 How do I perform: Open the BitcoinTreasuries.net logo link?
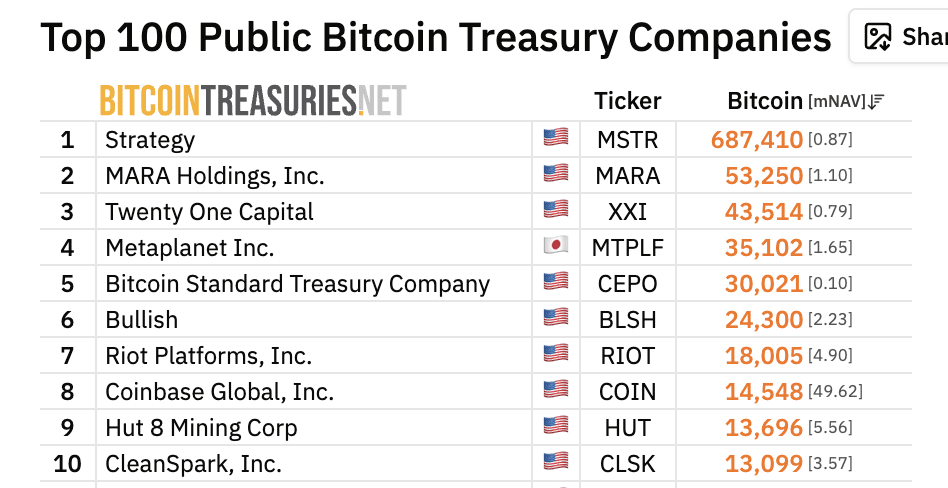(252, 101)
